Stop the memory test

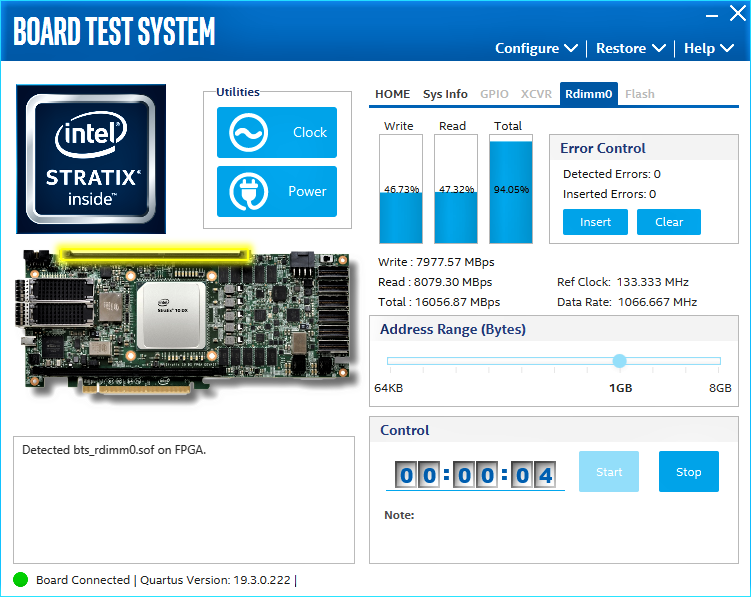689,471
